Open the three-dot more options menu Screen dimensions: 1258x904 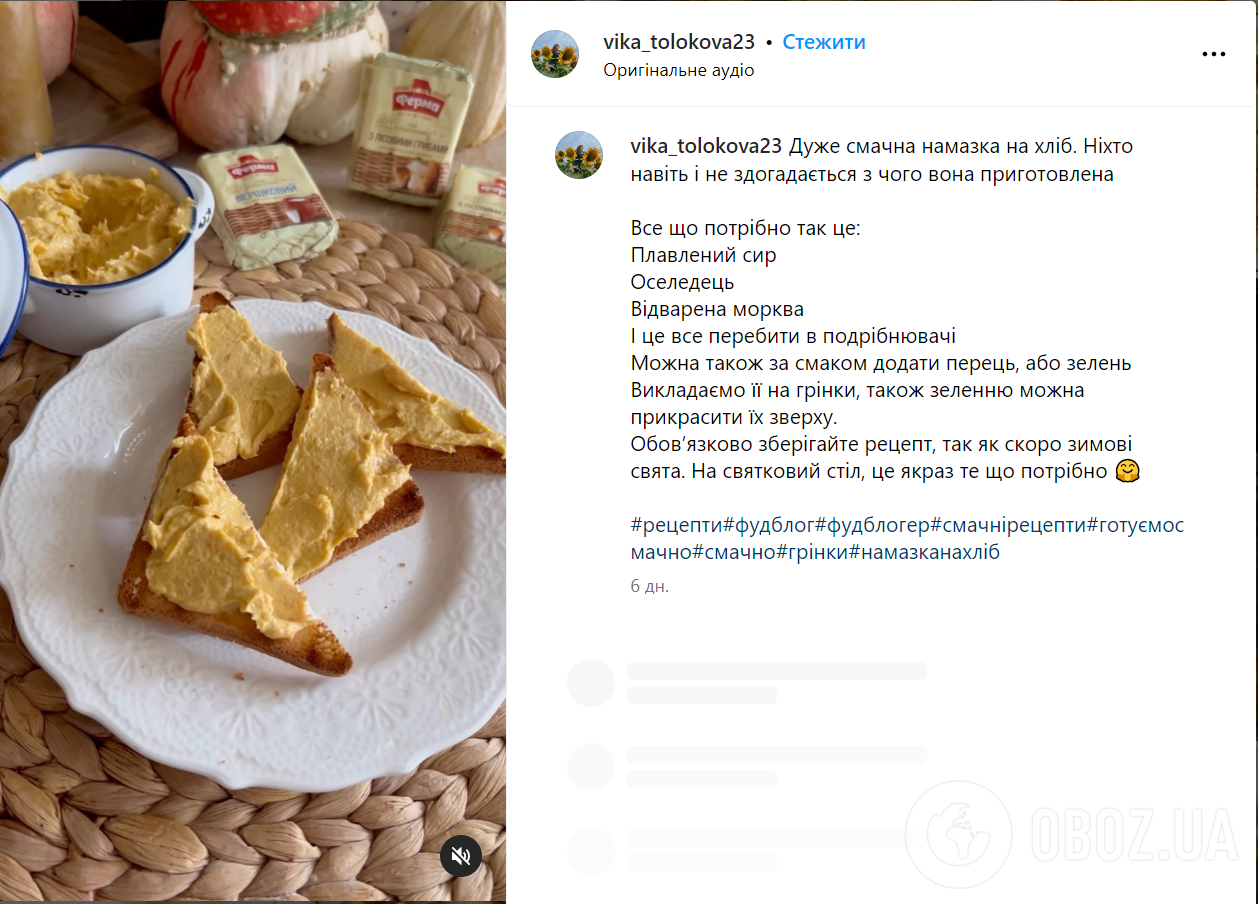click(x=1213, y=54)
